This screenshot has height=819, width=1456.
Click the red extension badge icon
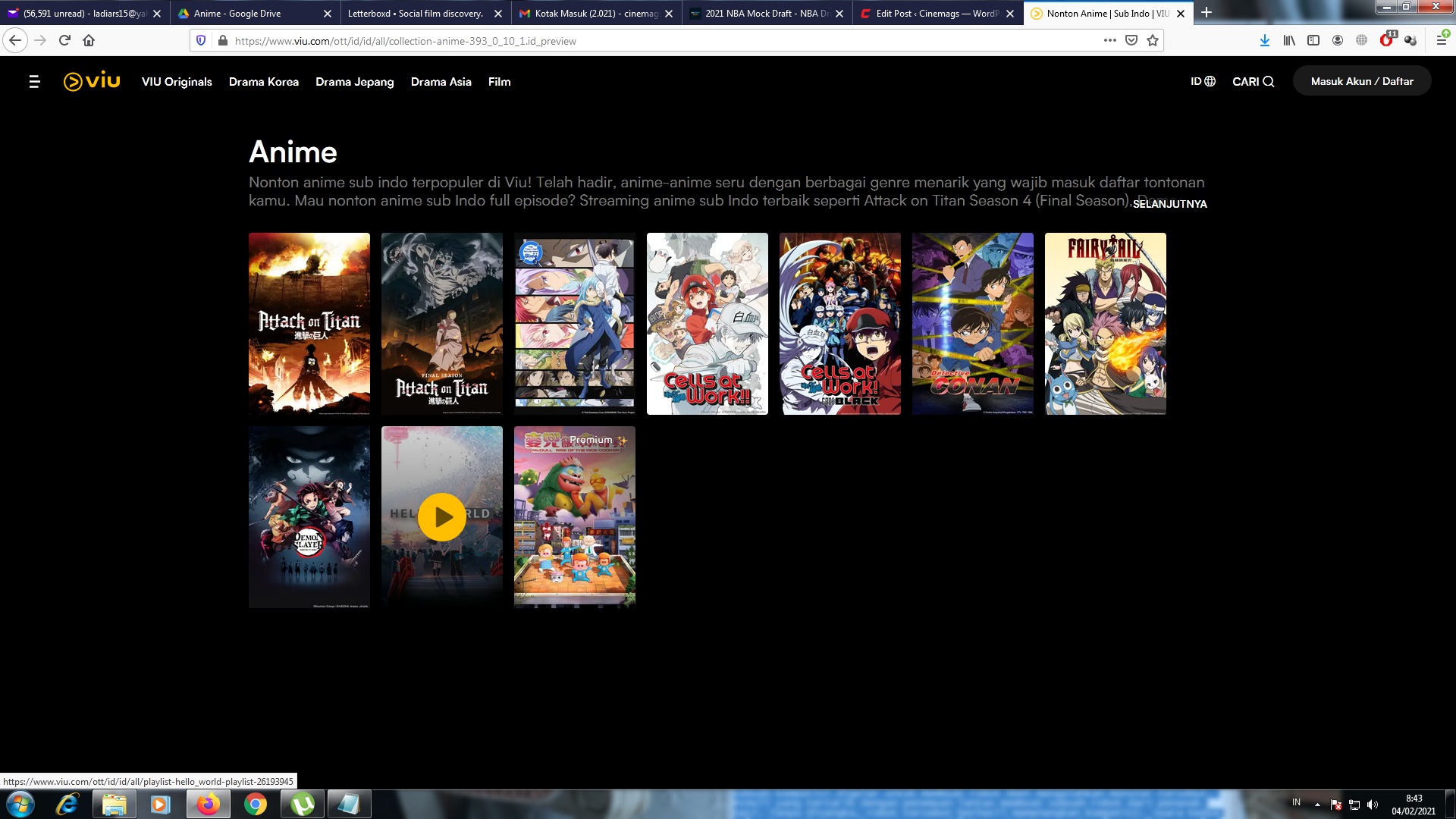[x=1387, y=39]
